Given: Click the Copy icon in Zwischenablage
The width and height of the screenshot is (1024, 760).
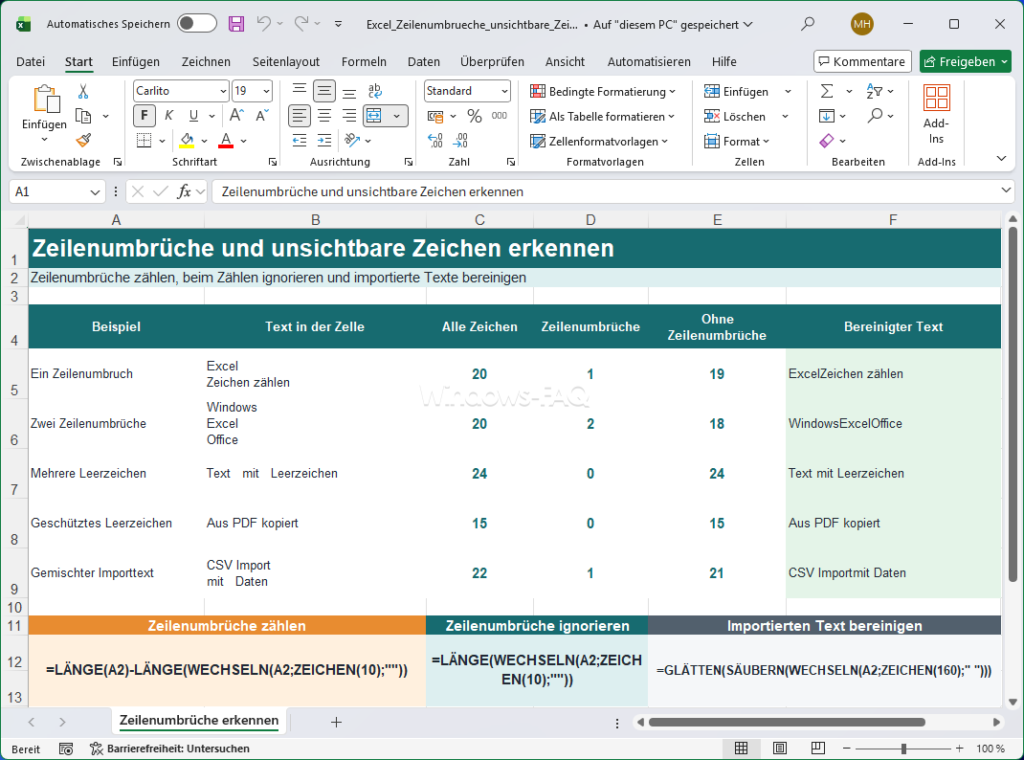Looking at the screenshot, I should click(x=83, y=116).
